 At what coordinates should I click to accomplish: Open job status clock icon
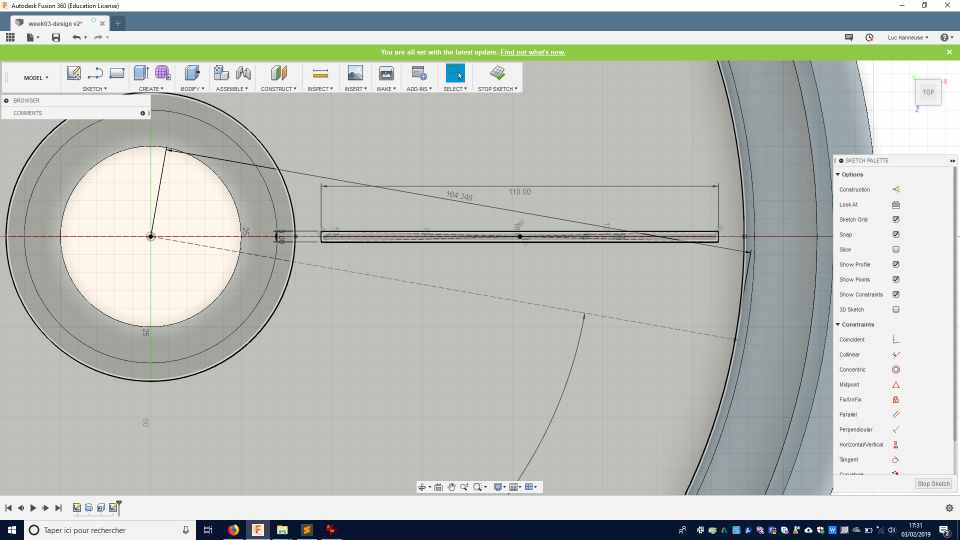tap(869, 37)
